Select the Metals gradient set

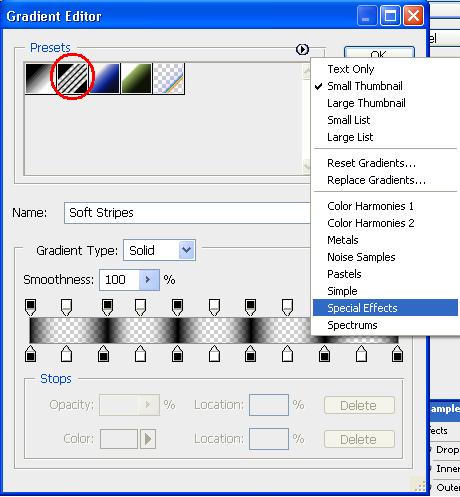[343, 240]
